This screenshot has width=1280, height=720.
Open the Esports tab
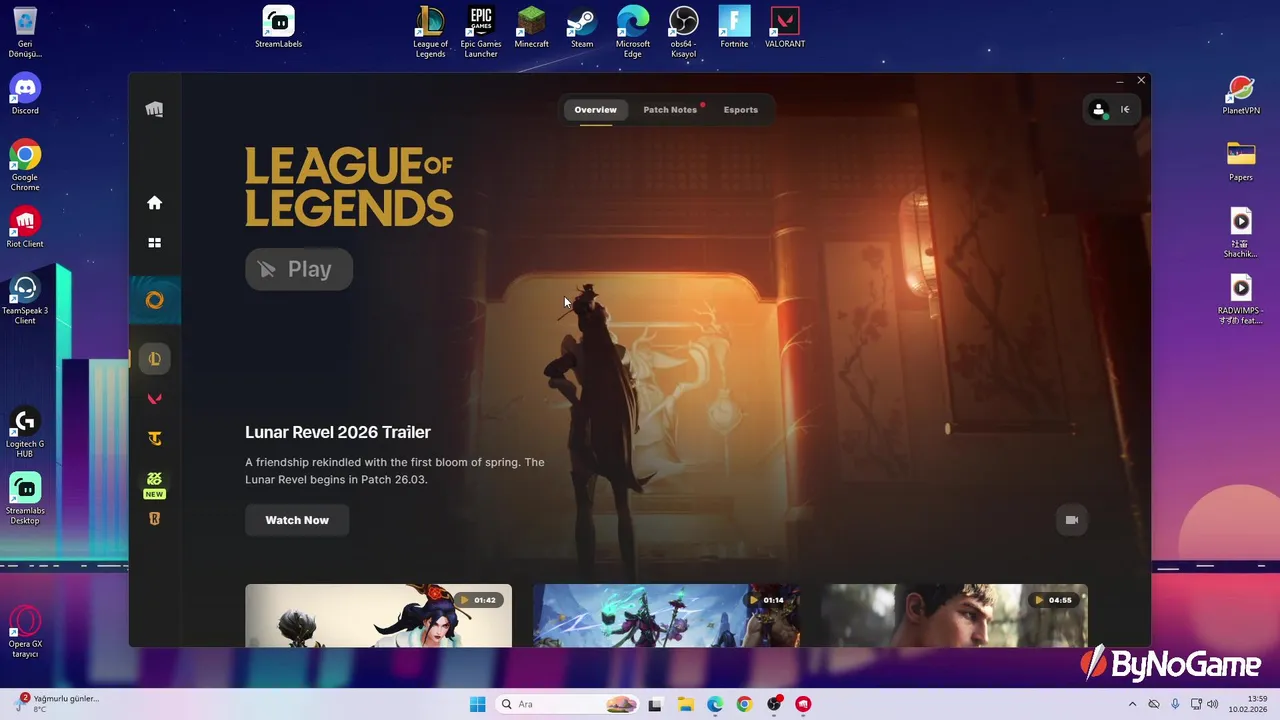(741, 110)
